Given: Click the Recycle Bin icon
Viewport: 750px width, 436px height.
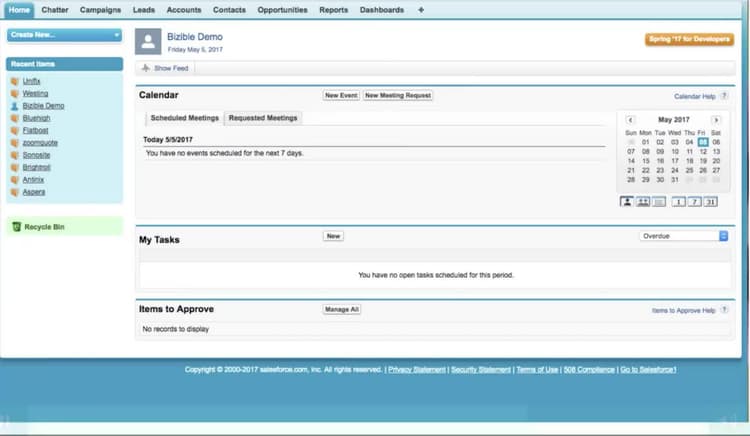Looking at the screenshot, I should 17,227.
